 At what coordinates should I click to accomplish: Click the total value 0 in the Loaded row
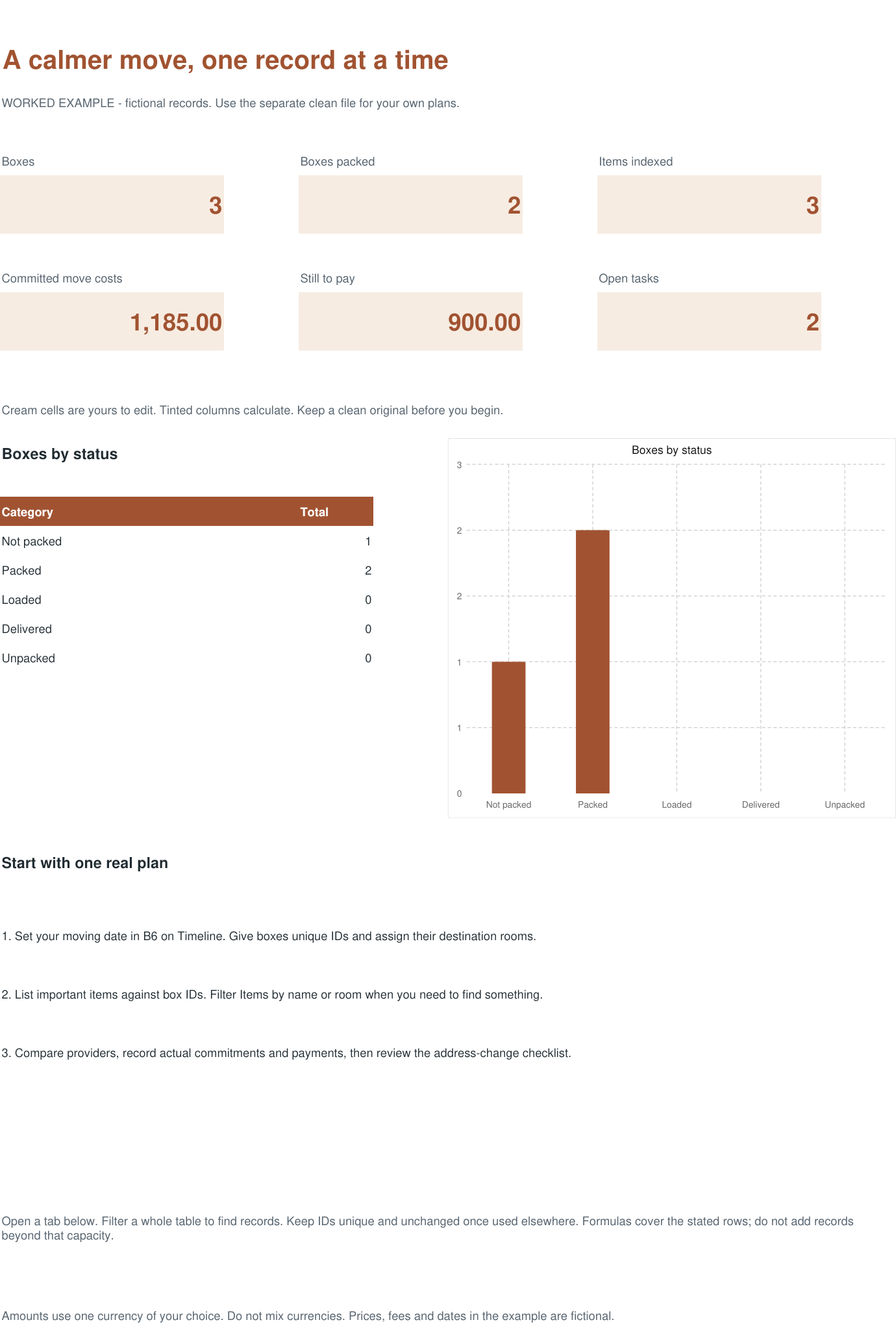(x=368, y=600)
